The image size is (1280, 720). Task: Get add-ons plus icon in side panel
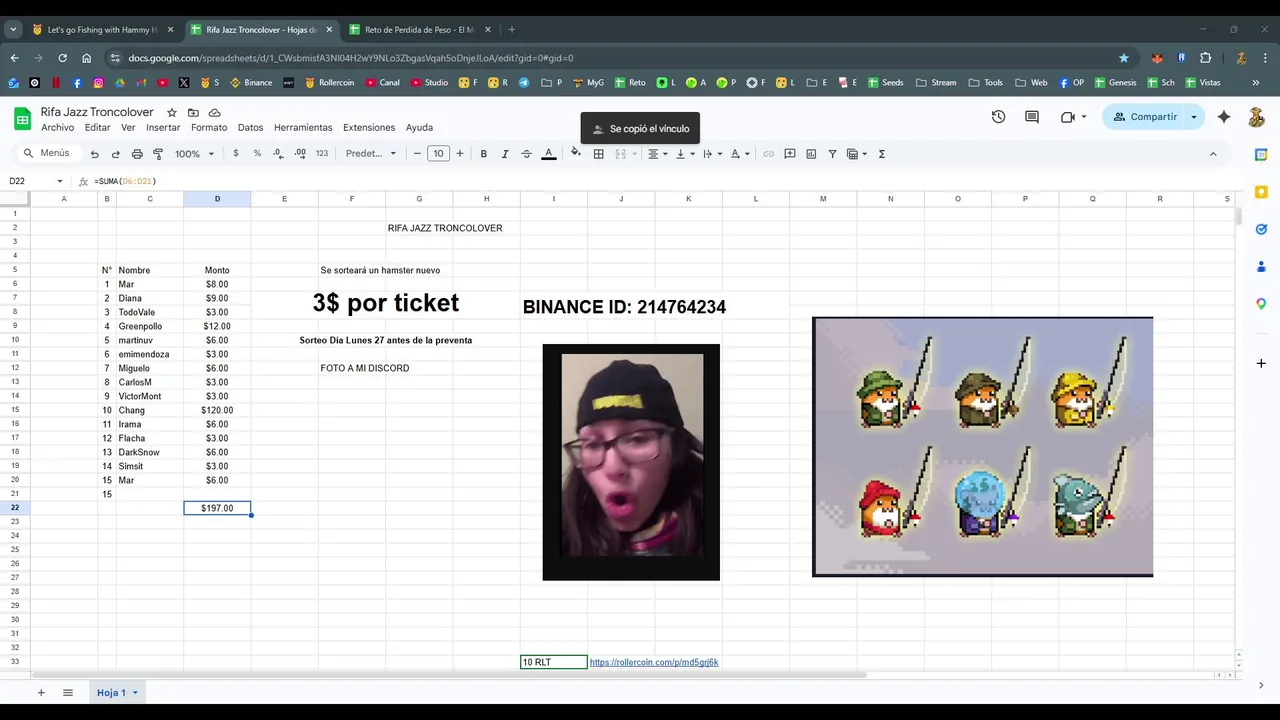pos(1261,363)
